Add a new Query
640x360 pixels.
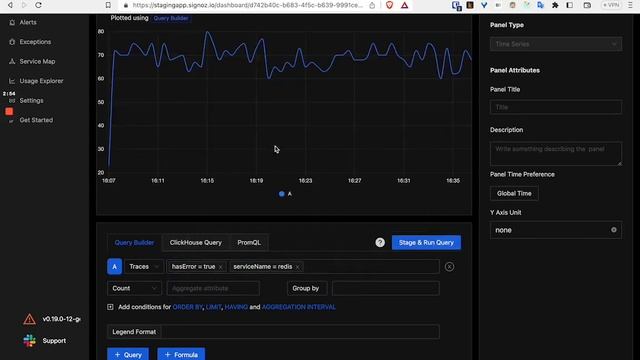coord(128,354)
